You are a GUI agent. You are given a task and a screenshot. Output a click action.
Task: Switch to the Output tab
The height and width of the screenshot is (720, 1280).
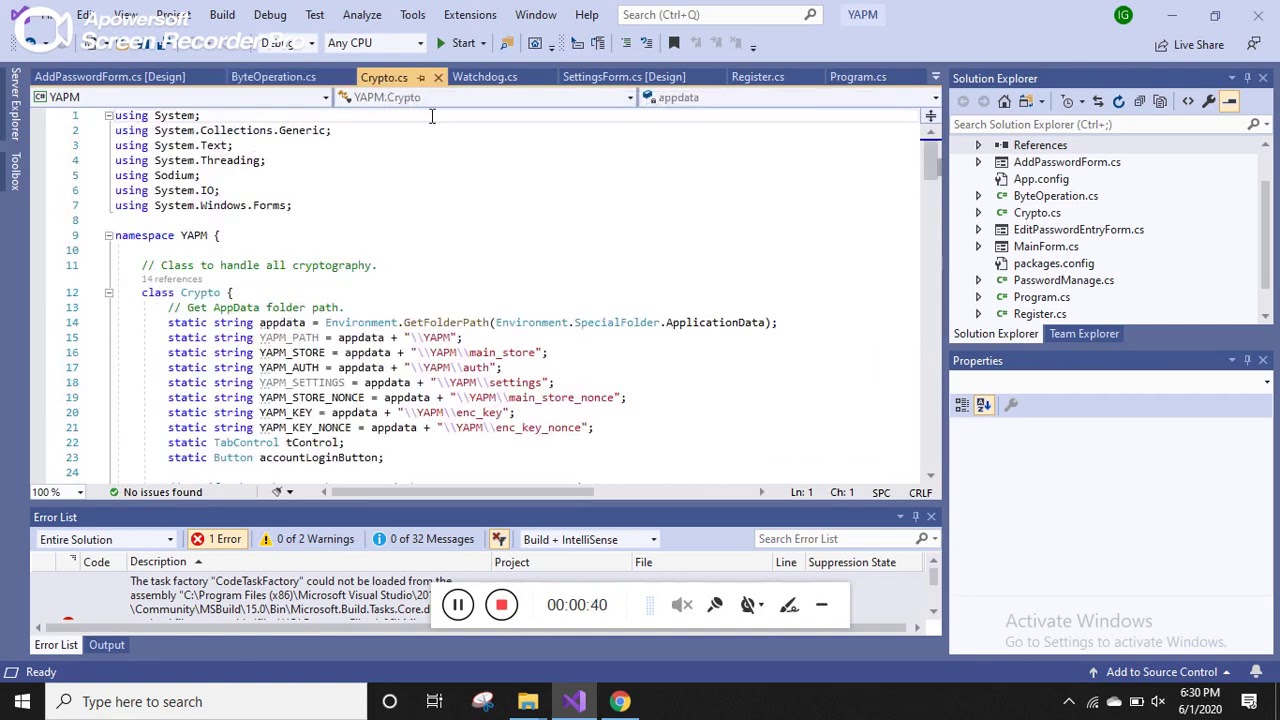[107, 645]
